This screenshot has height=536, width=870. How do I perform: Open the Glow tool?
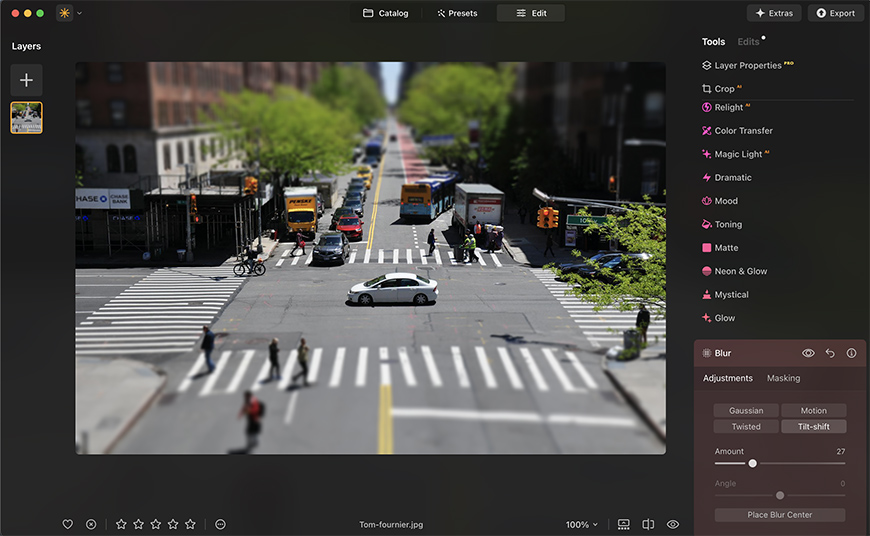pos(719,318)
